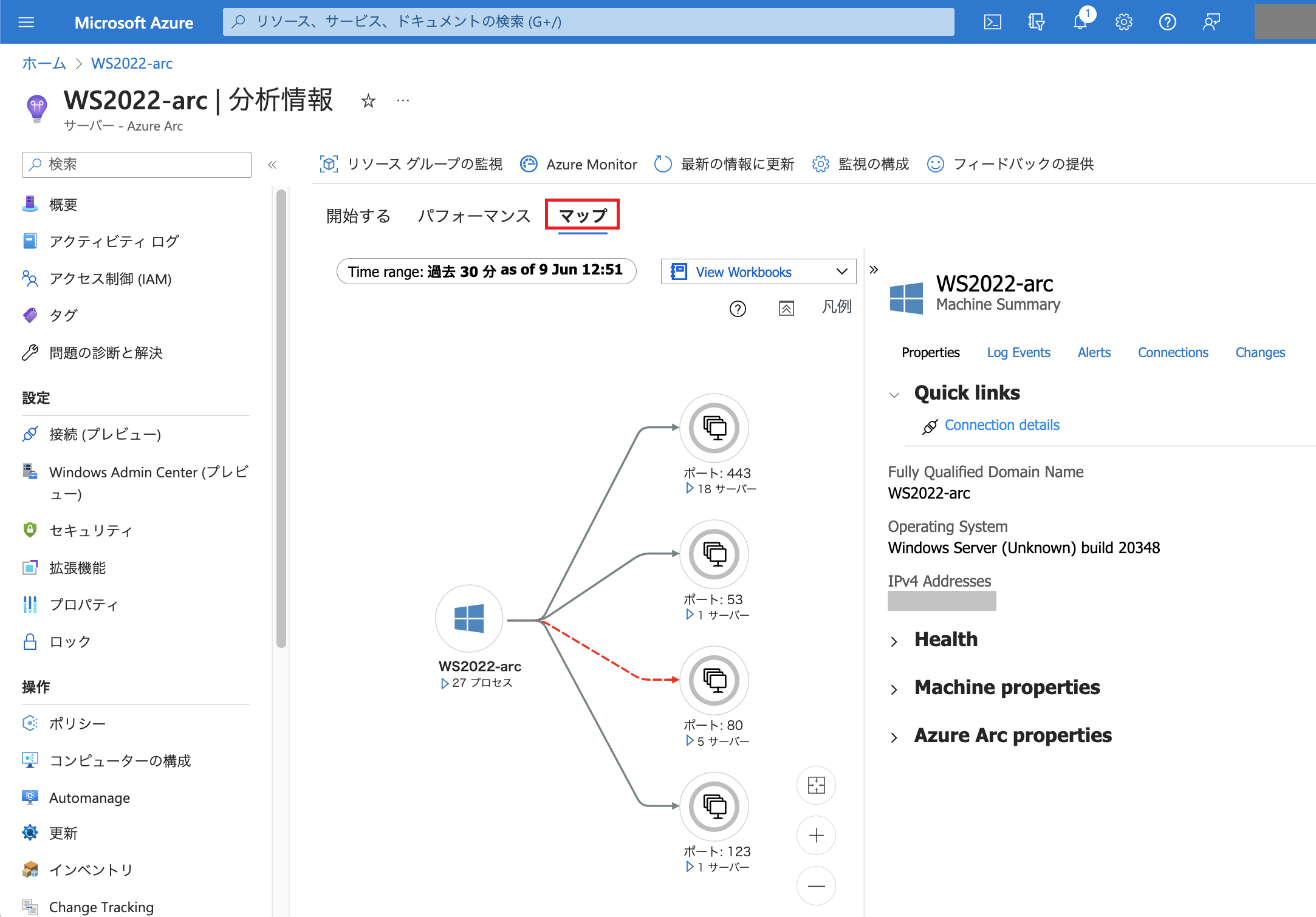Open the Log Events tab

click(1018, 353)
